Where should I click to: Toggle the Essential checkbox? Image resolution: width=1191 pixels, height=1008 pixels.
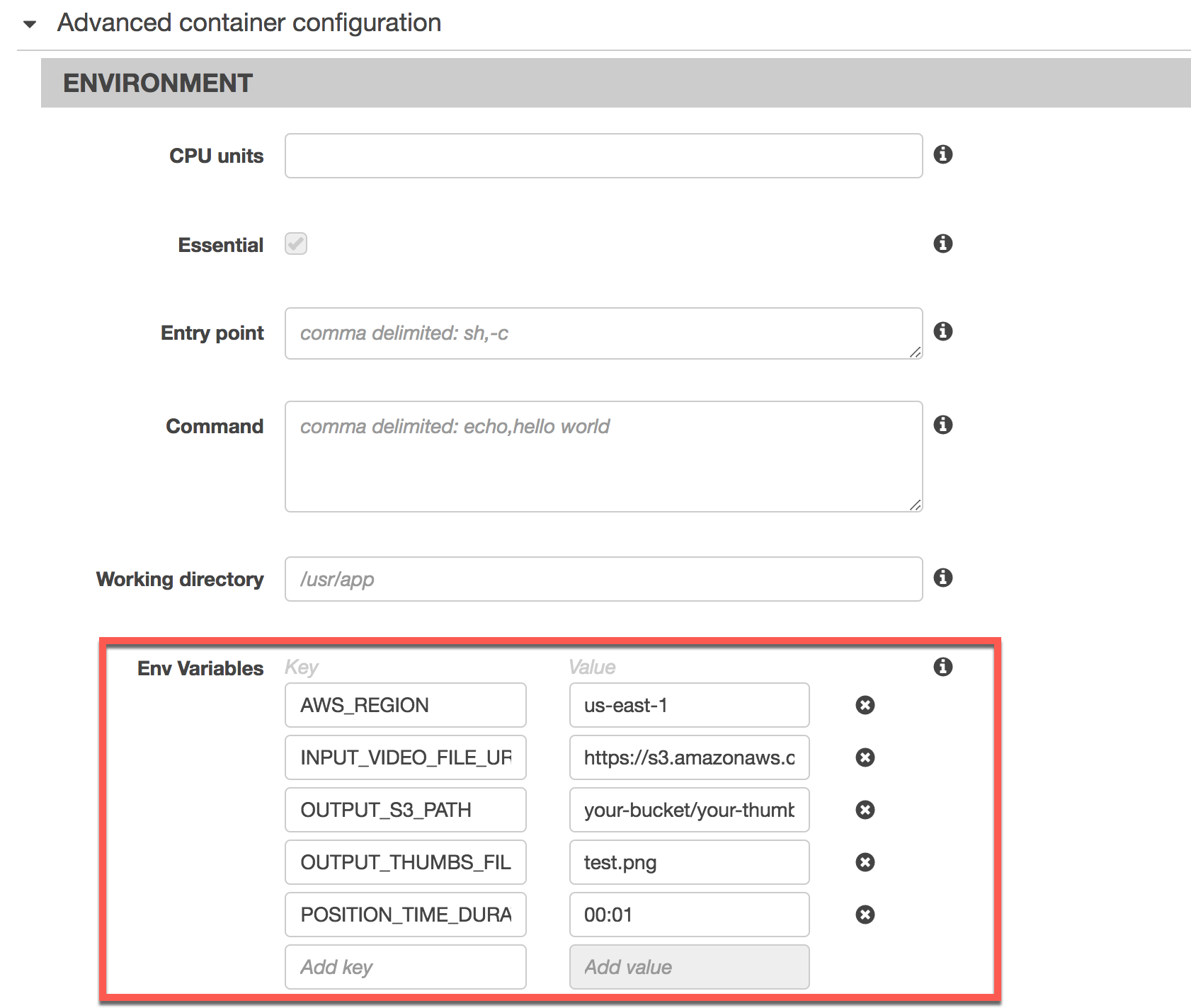pos(295,244)
